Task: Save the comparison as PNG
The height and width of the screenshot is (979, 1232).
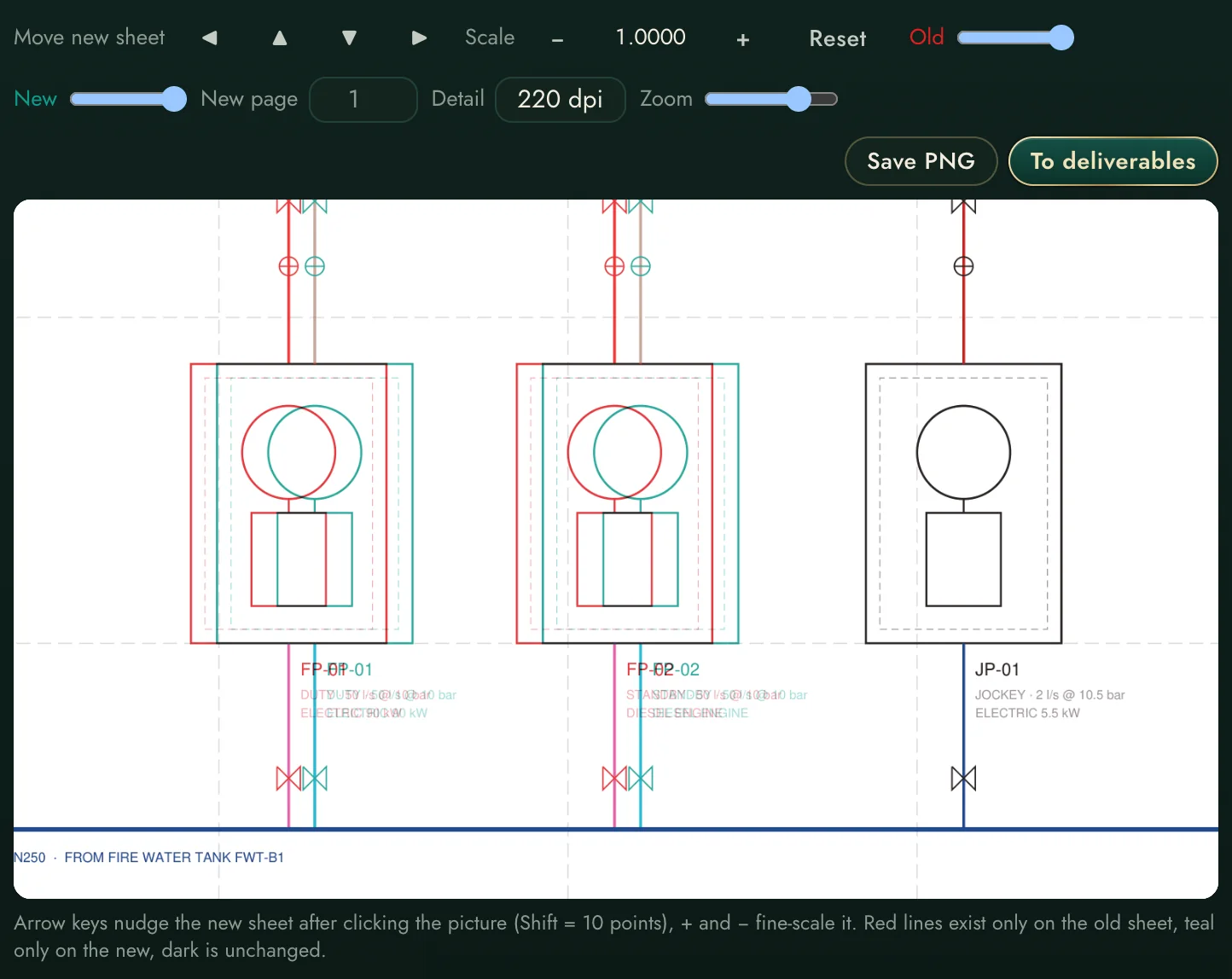Action: tap(921, 161)
